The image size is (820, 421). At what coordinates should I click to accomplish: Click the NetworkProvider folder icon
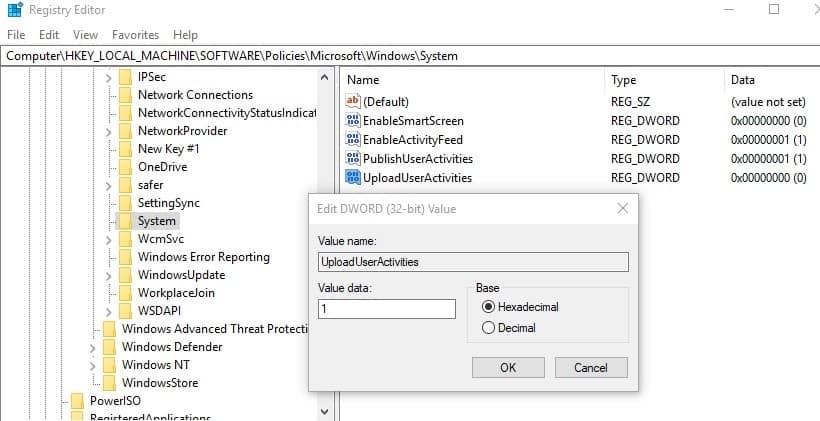click(x=125, y=131)
